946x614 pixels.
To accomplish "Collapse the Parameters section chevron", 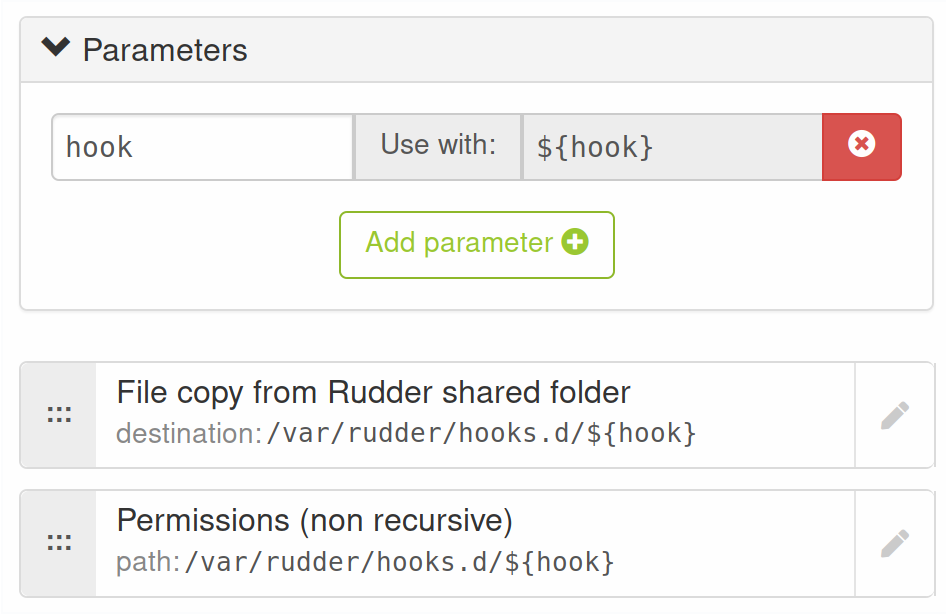I will pyautogui.click(x=56, y=48).
